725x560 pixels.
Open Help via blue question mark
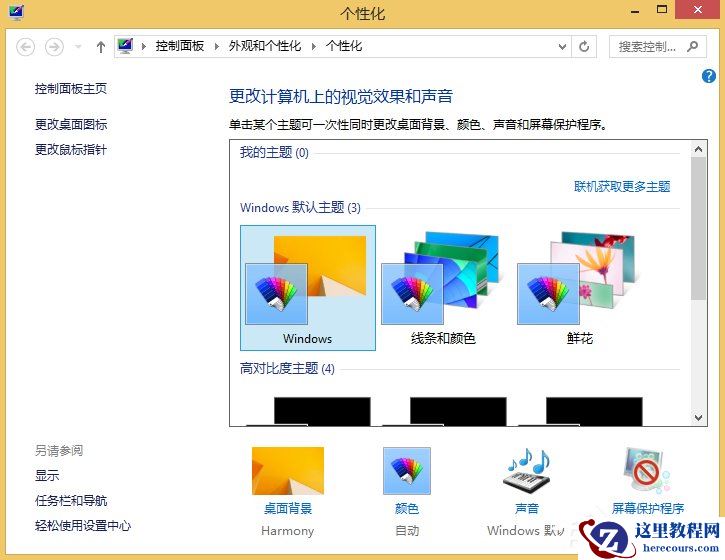tap(708, 76)
